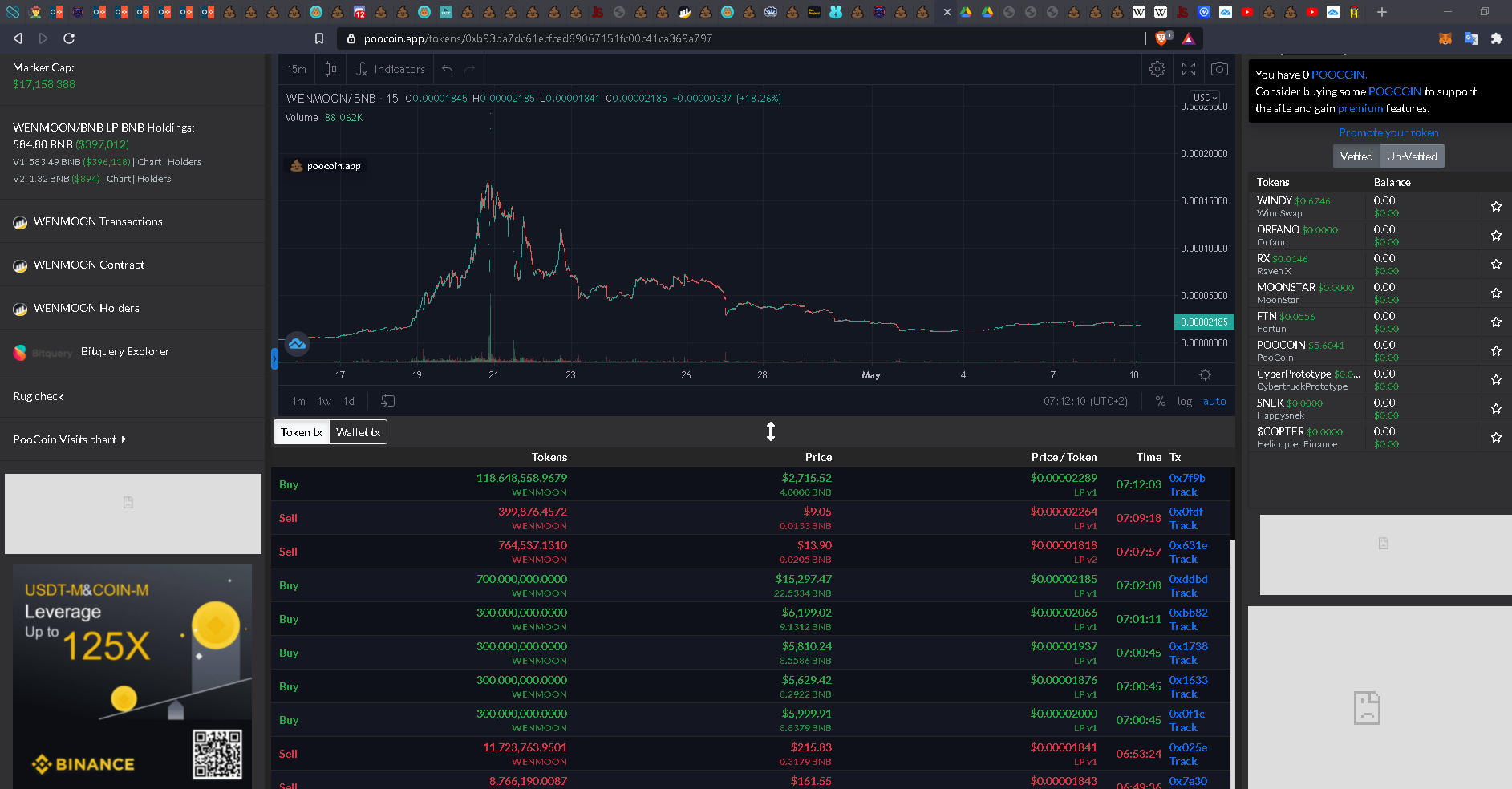
Task: Click the Track link under 0xddbd
Action: pyautogui.click(x=1183, y=593)
